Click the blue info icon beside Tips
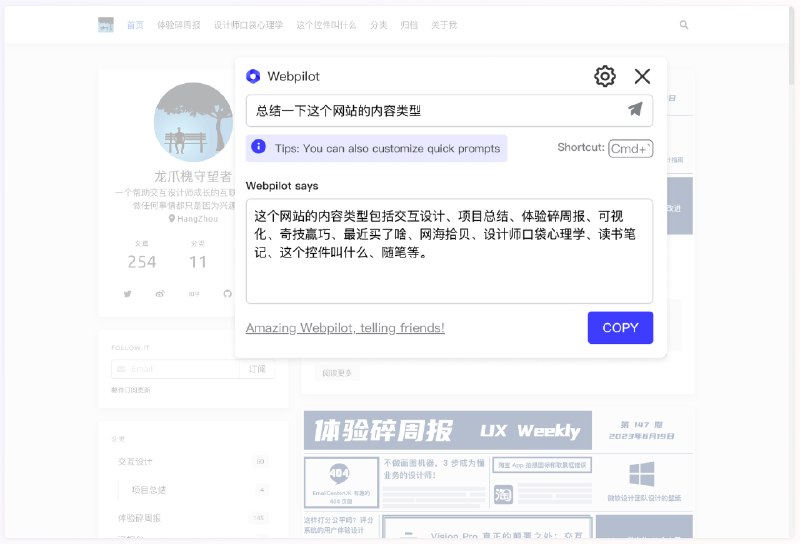 pos(259,147)
